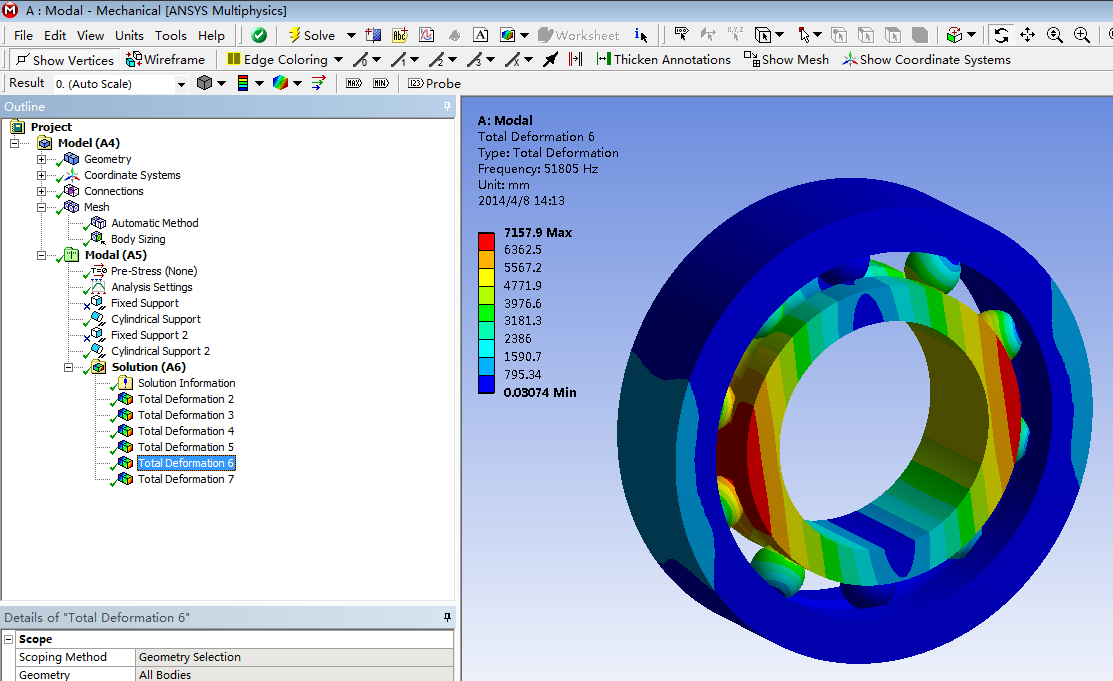Toggle Show Vertices on

[x=65, y=60]
